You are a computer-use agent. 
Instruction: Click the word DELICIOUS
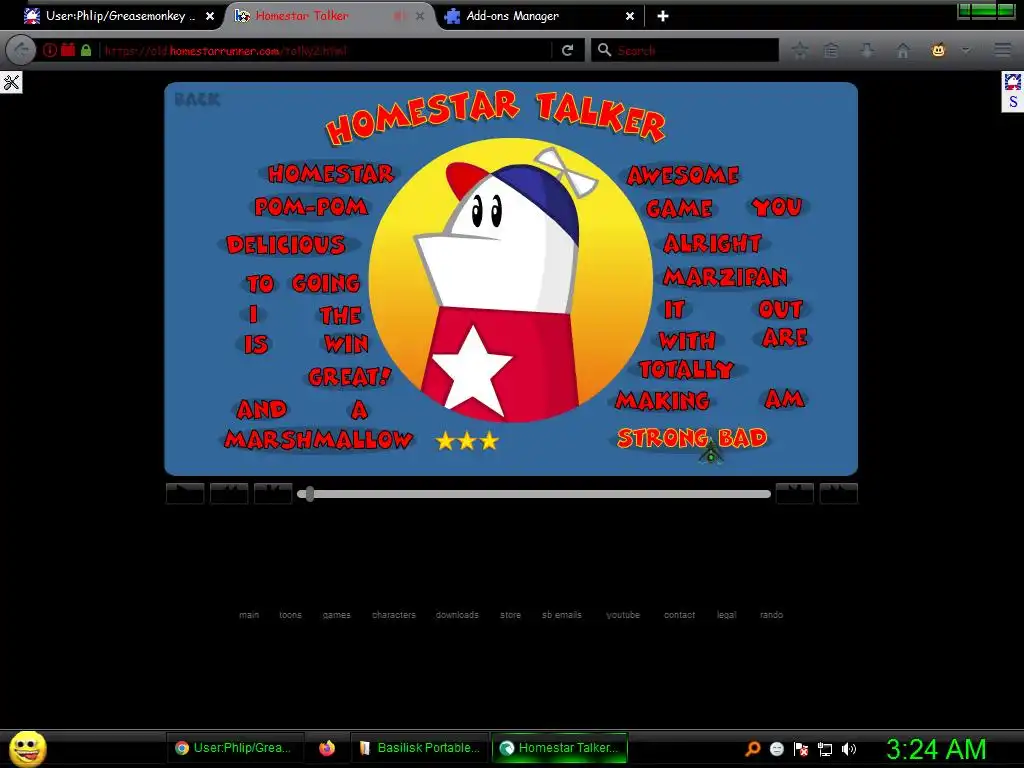click(x=286, y=245)
